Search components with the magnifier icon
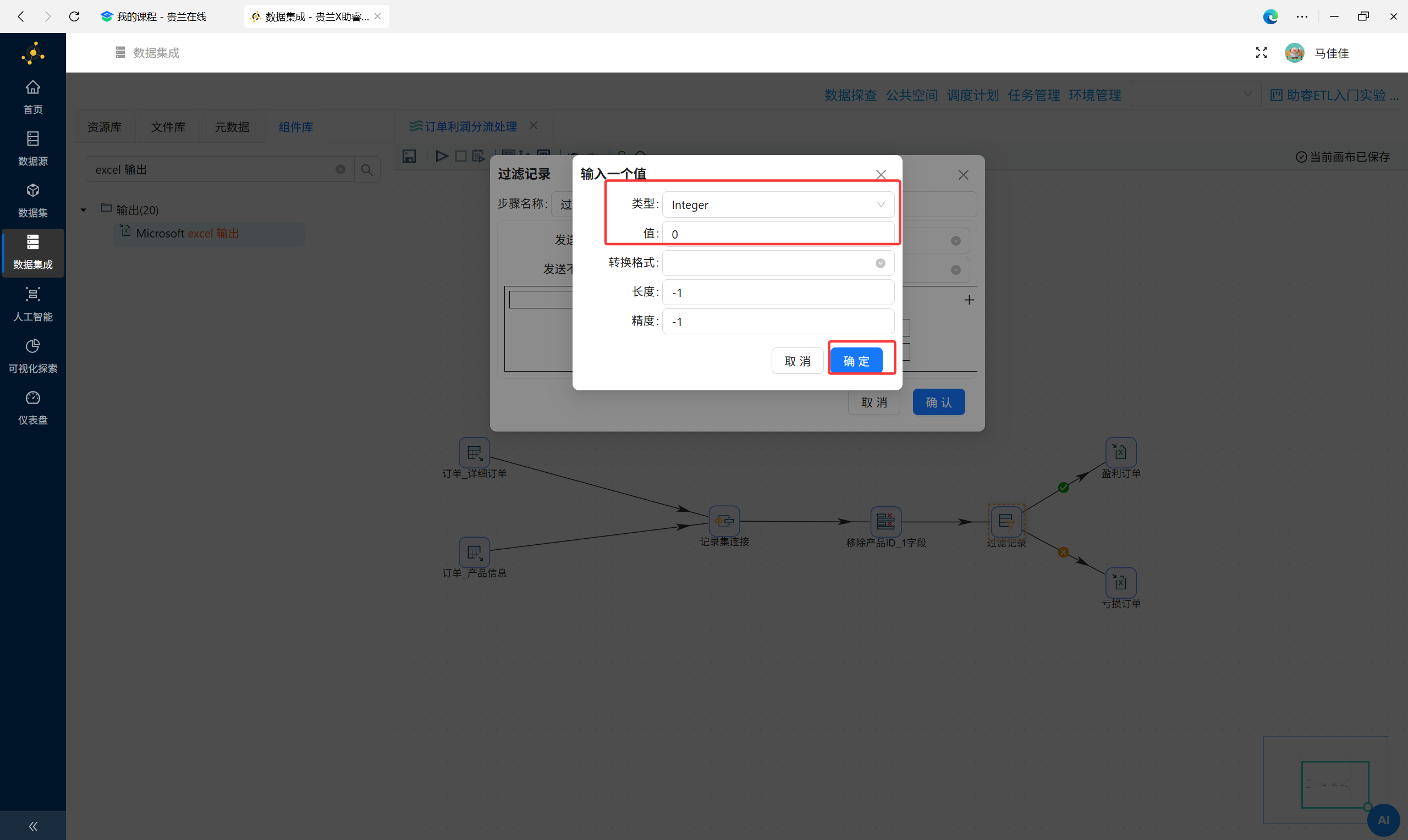This screenshot has width=1408, height=840. tap(367, 169)
